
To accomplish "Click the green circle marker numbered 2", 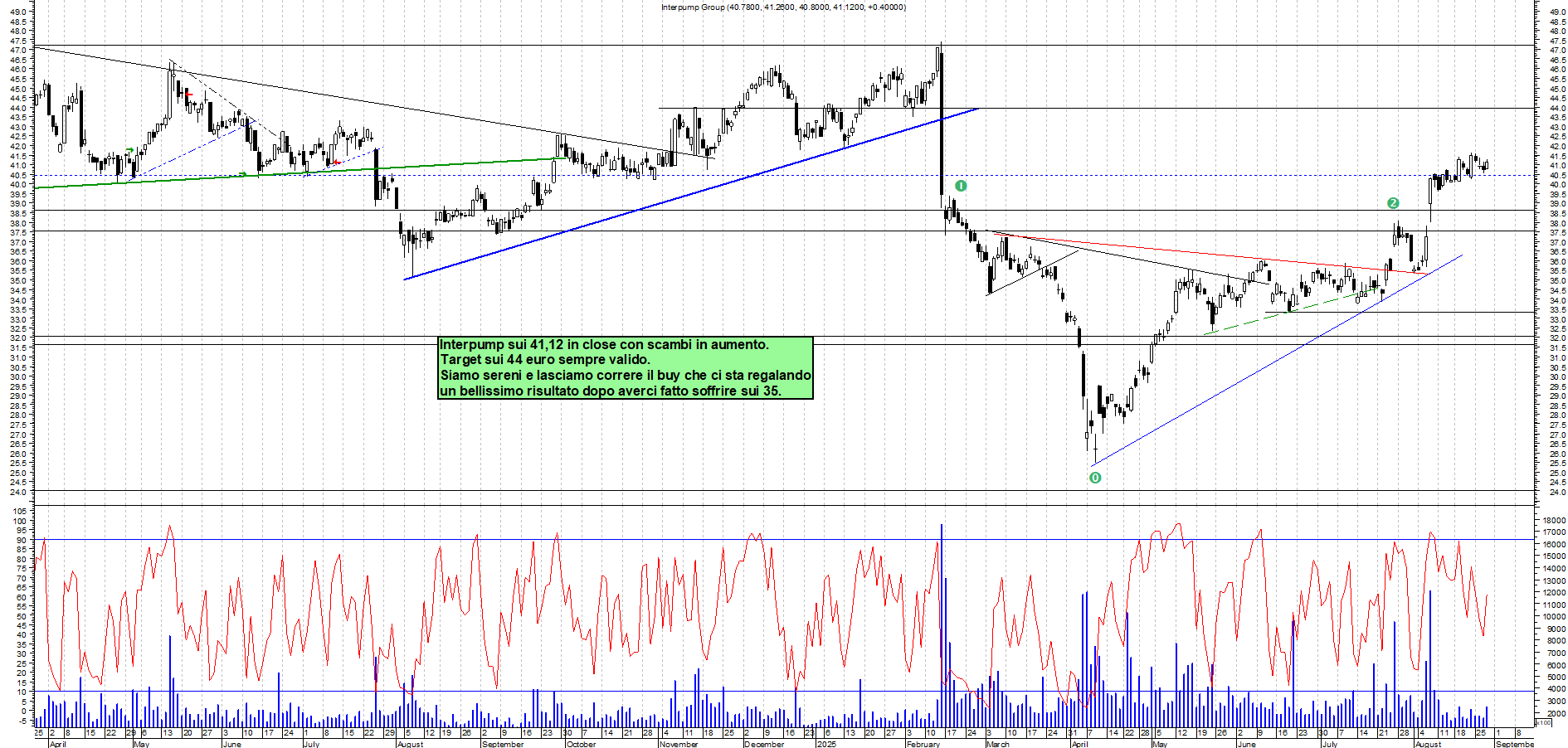I will click(1393, 203).
